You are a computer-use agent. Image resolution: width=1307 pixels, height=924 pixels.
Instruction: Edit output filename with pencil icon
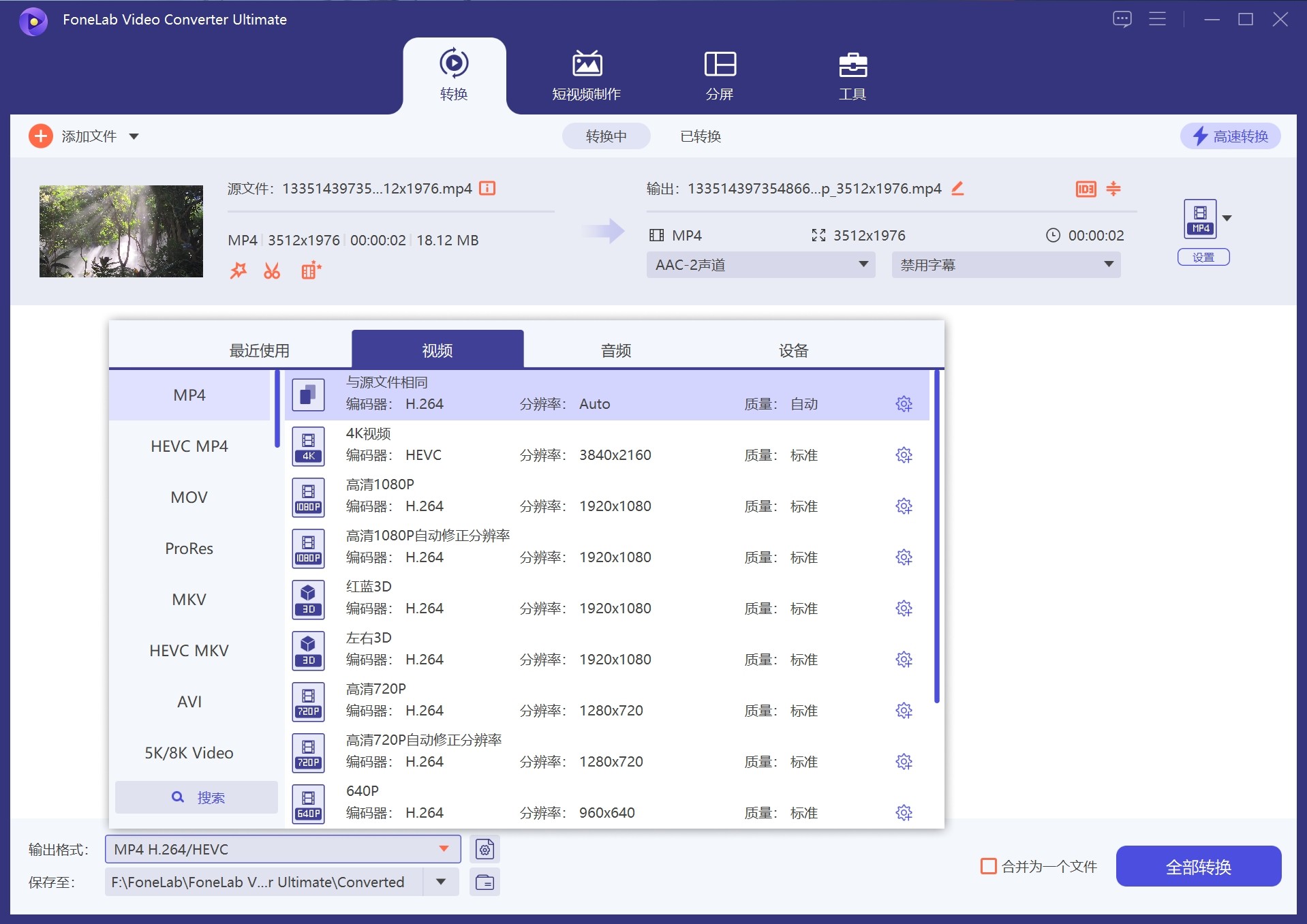tap(957, 188)
